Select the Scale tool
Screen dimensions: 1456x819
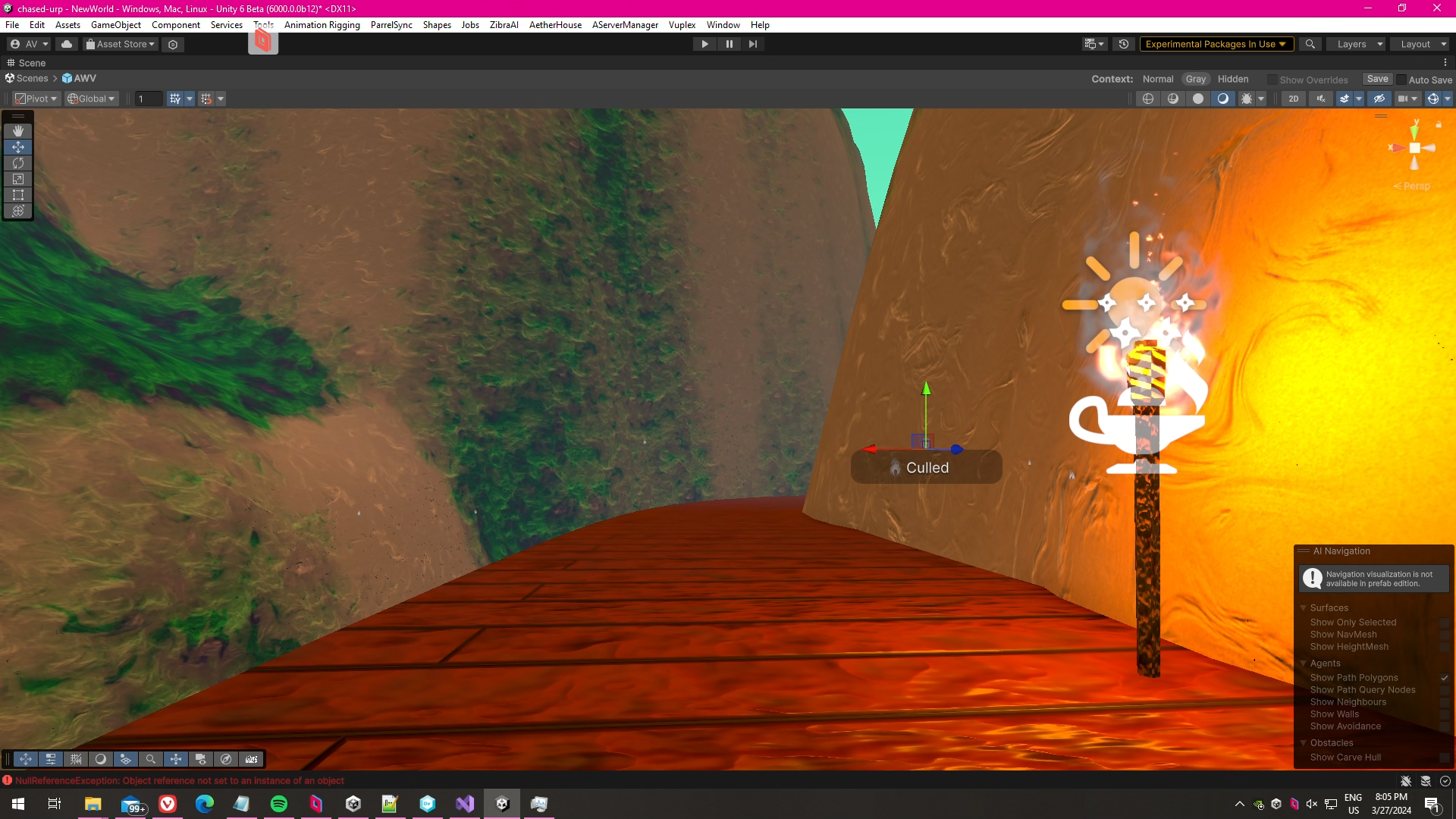pos(18,179)
